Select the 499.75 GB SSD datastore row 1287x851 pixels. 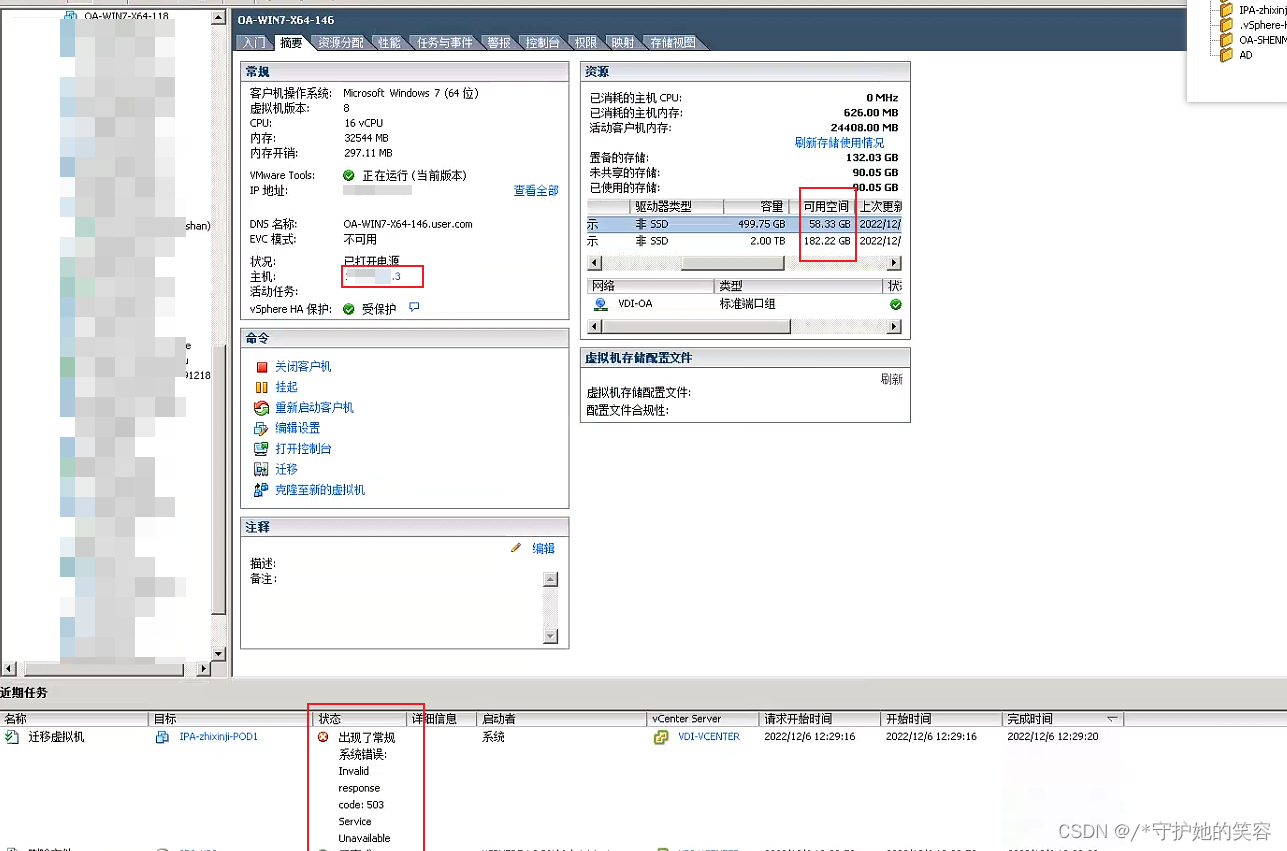[744, 224]
